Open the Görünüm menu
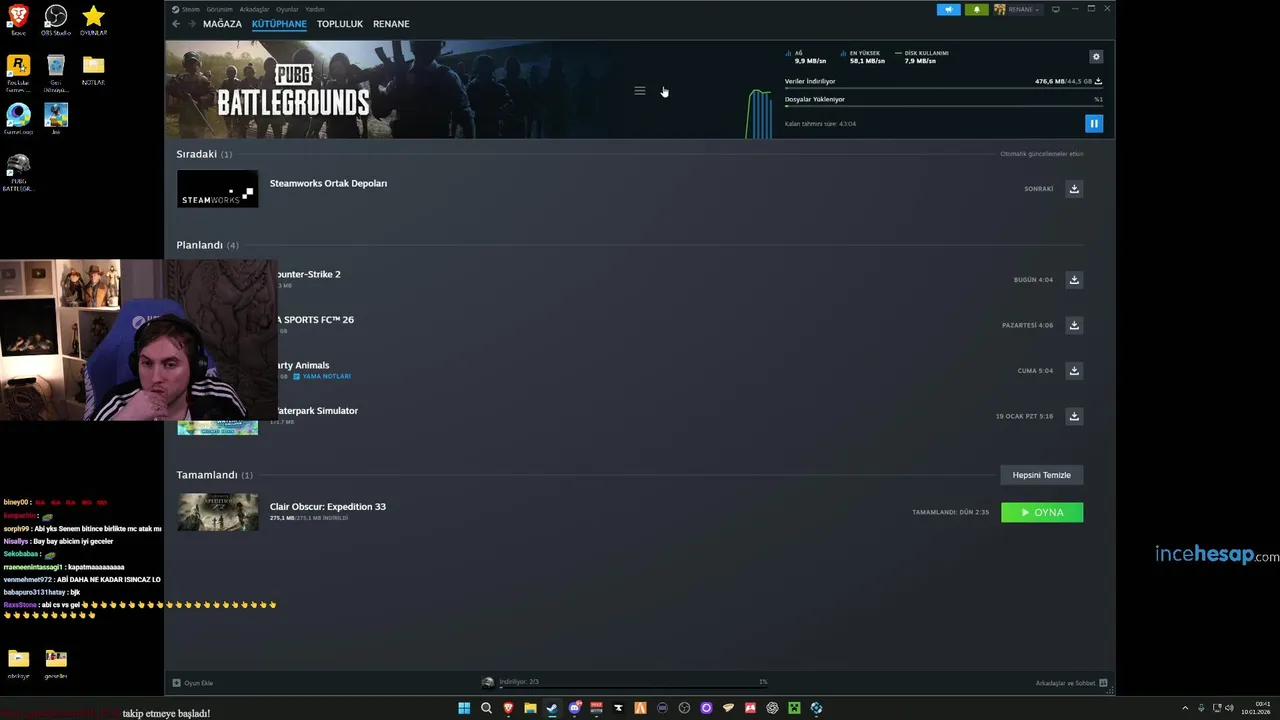The height and width of the screenshot is (720, 1280). coord(219,9)
